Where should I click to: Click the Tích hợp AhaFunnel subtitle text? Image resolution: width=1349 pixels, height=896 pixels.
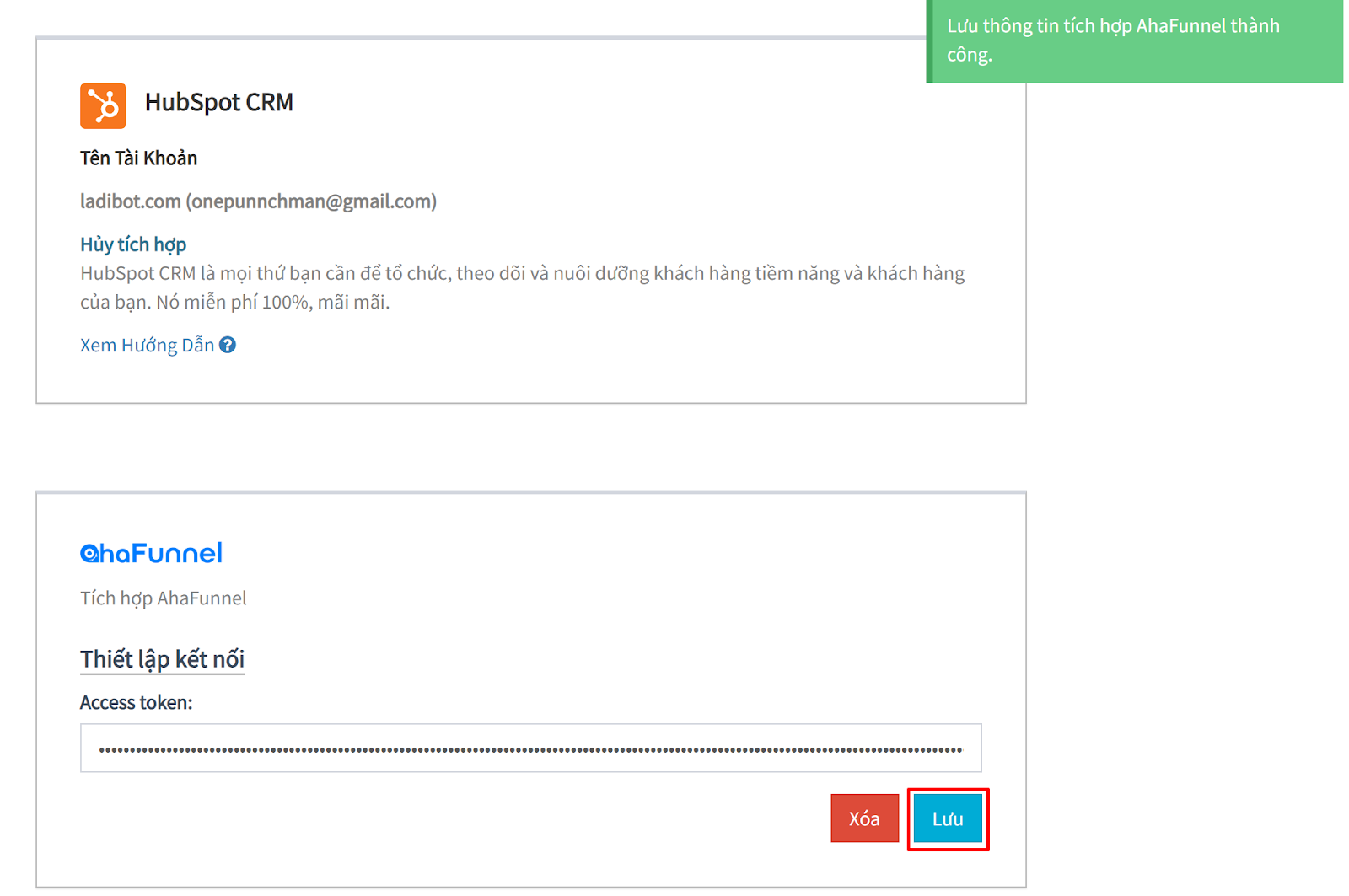coord(164,598)
